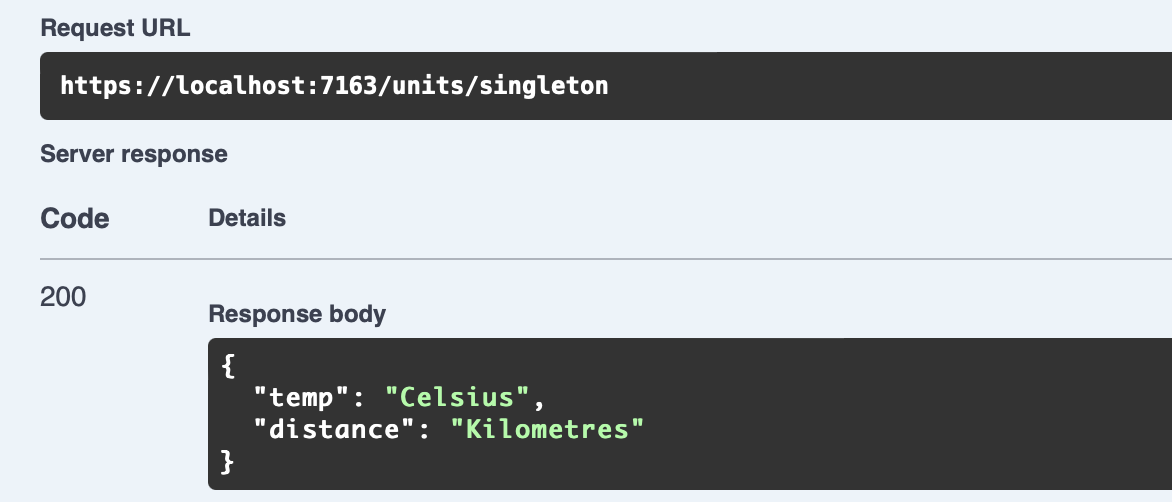Viewport: 1172px width, 502px height.
Task: Click the 200 status code
Action: coord(63,296)
